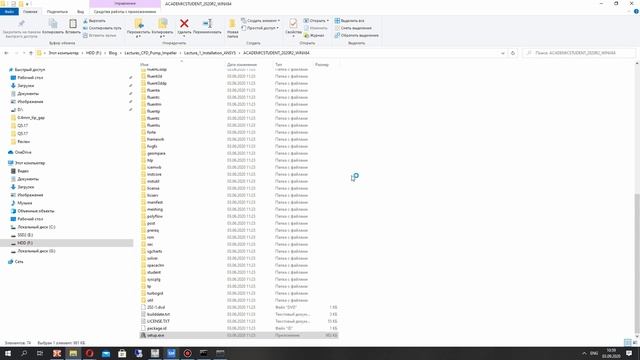Click Deselect (Снять выделение) command
Screen dimensions: 640x360
point(353,28)
